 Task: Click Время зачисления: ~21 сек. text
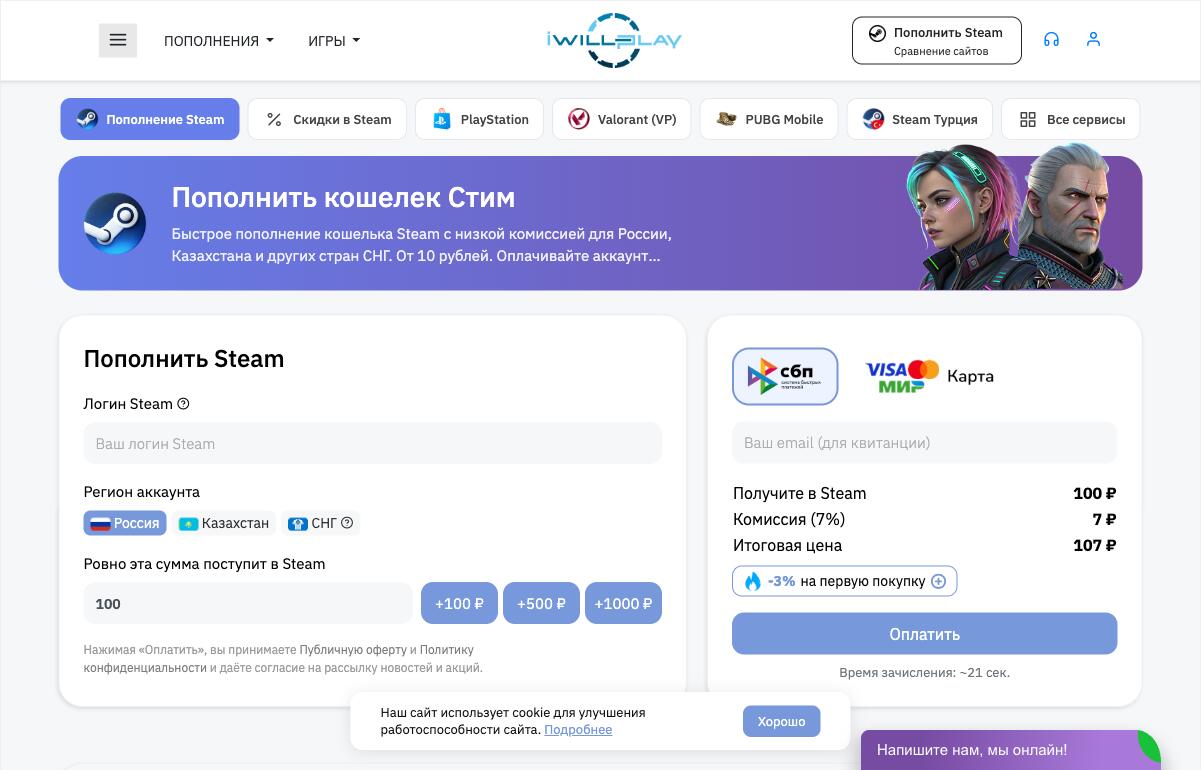pyautogui.click(x=924, y=673)
